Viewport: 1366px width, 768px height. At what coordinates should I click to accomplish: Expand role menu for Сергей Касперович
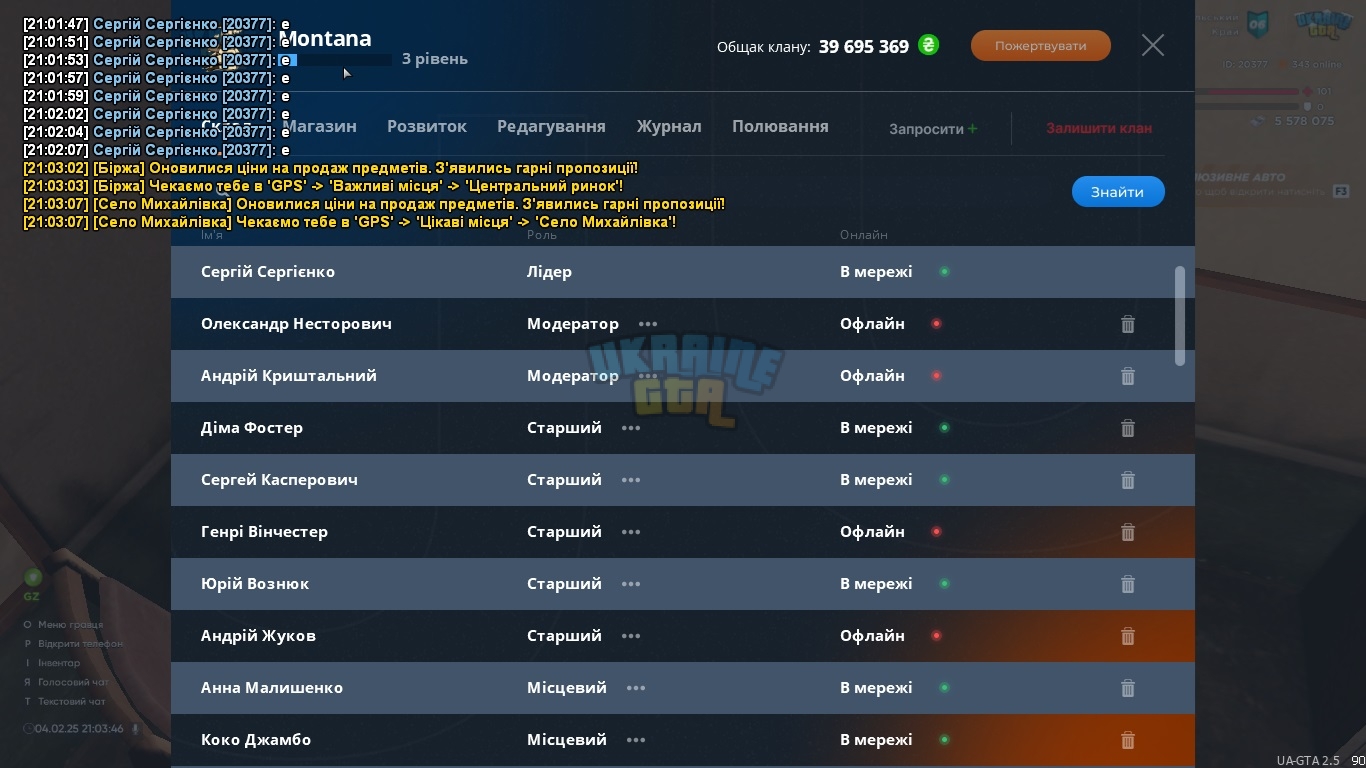630,480
